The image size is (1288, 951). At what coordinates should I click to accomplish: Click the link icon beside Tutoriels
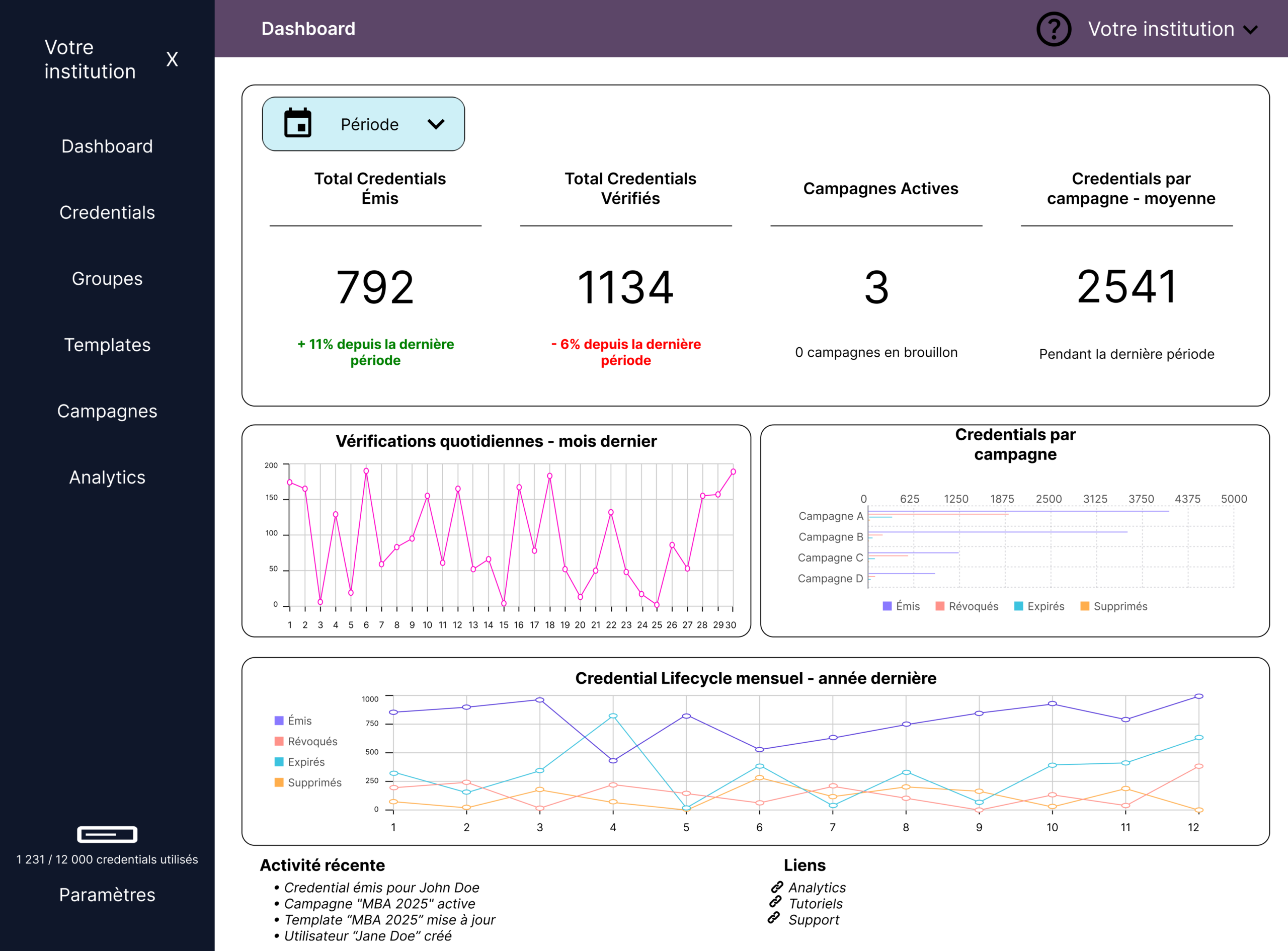[x=775, y=902]
